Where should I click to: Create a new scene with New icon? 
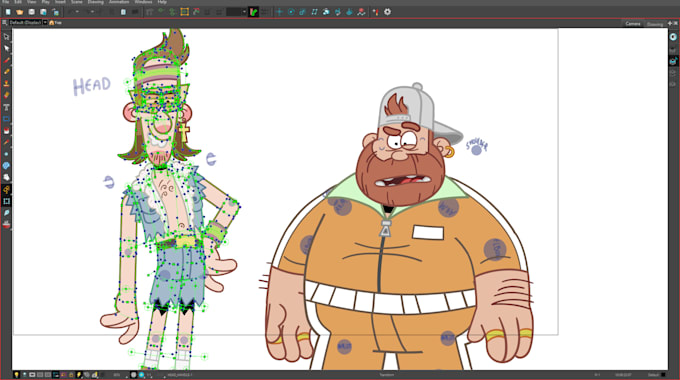pos(8,12)
